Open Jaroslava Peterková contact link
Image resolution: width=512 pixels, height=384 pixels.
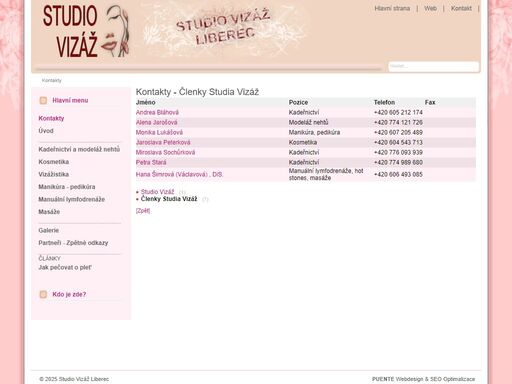point(163,142)
